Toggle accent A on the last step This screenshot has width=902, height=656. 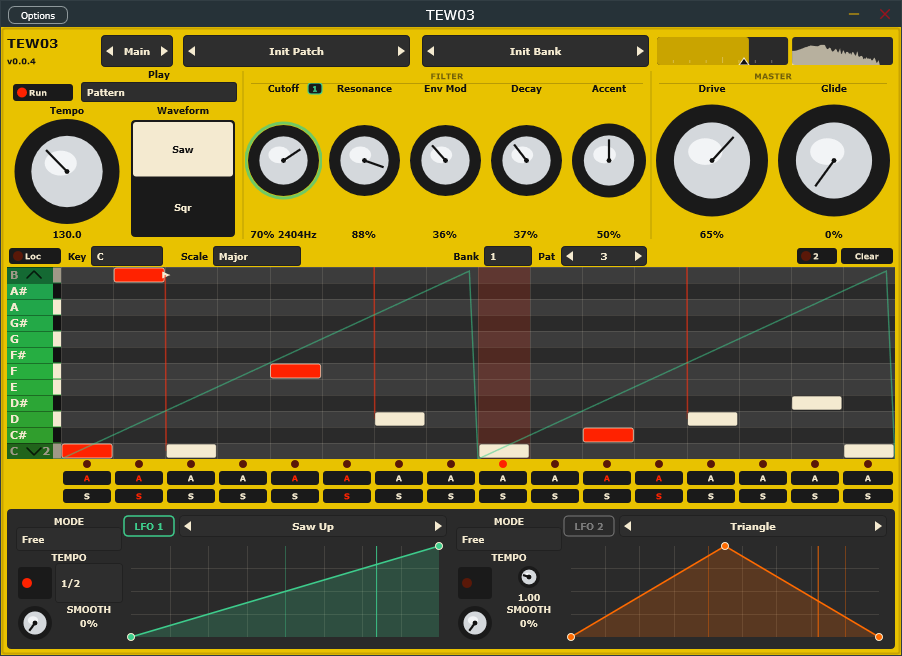click(867, 478)
